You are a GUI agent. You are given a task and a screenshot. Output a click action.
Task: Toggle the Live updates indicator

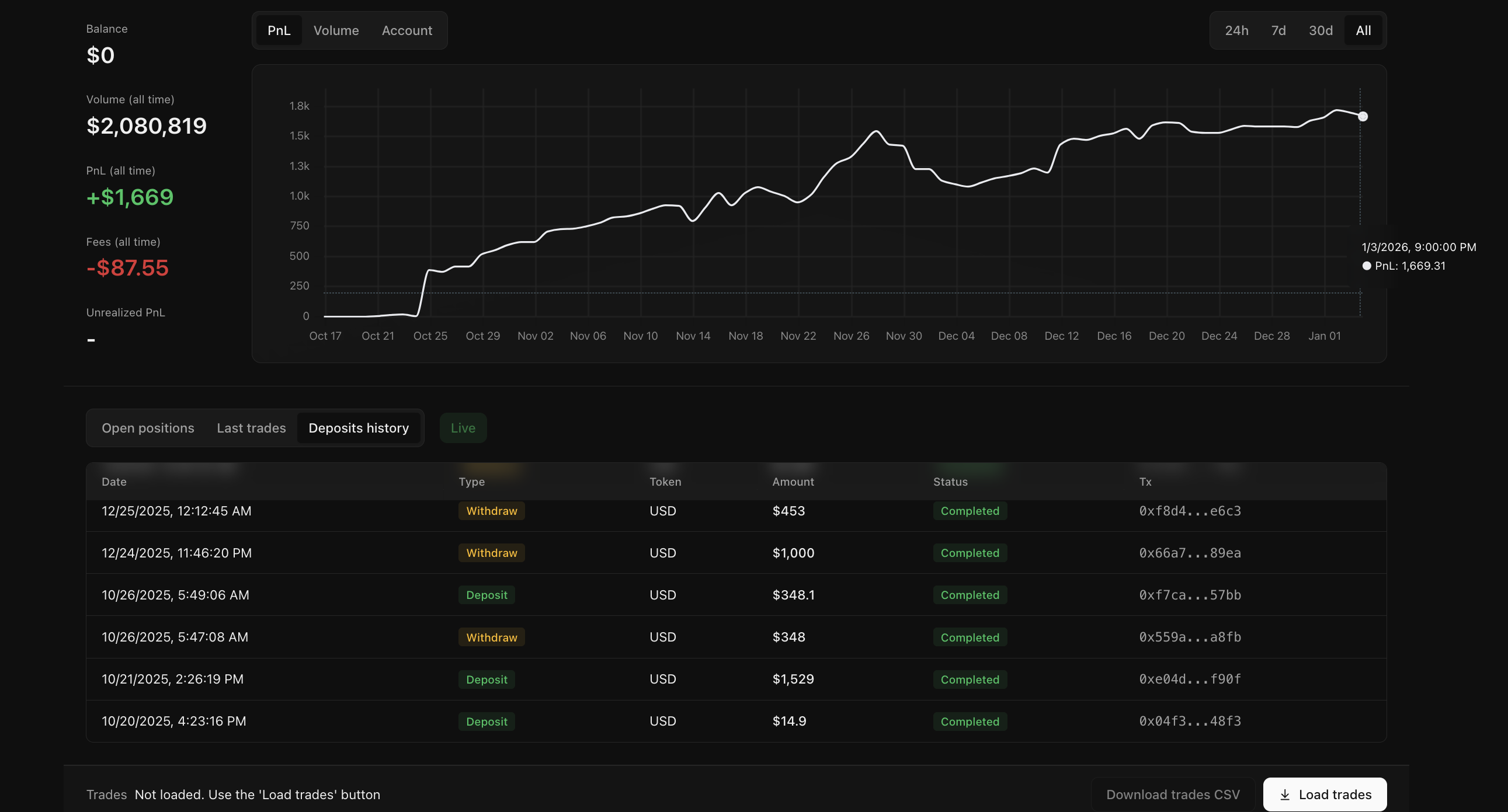tap(463, 428)
